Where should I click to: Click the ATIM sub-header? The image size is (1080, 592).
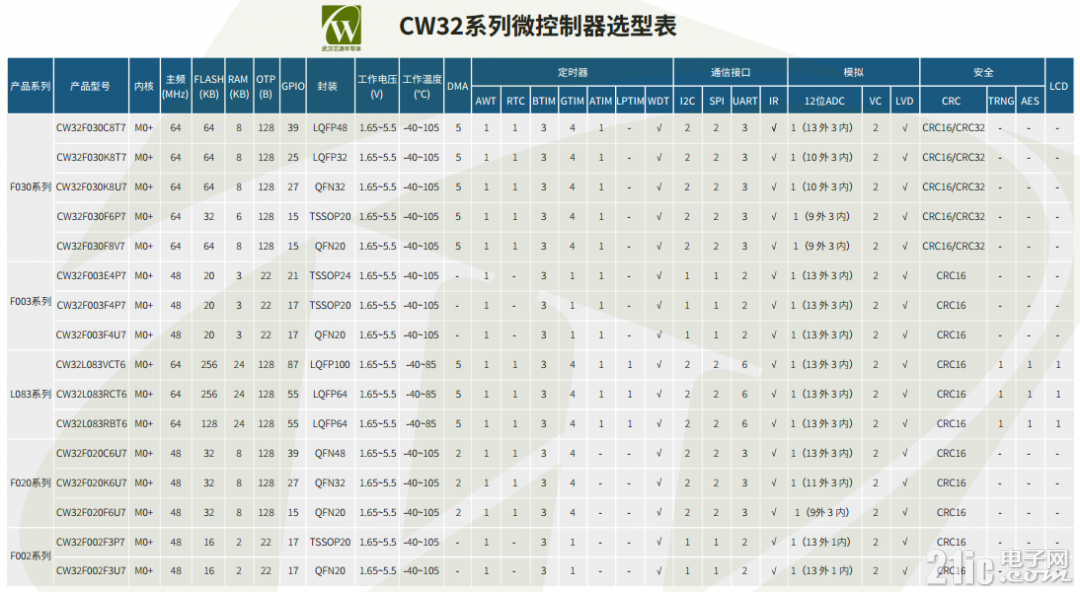pyautogui.click(x=601, y=101)
